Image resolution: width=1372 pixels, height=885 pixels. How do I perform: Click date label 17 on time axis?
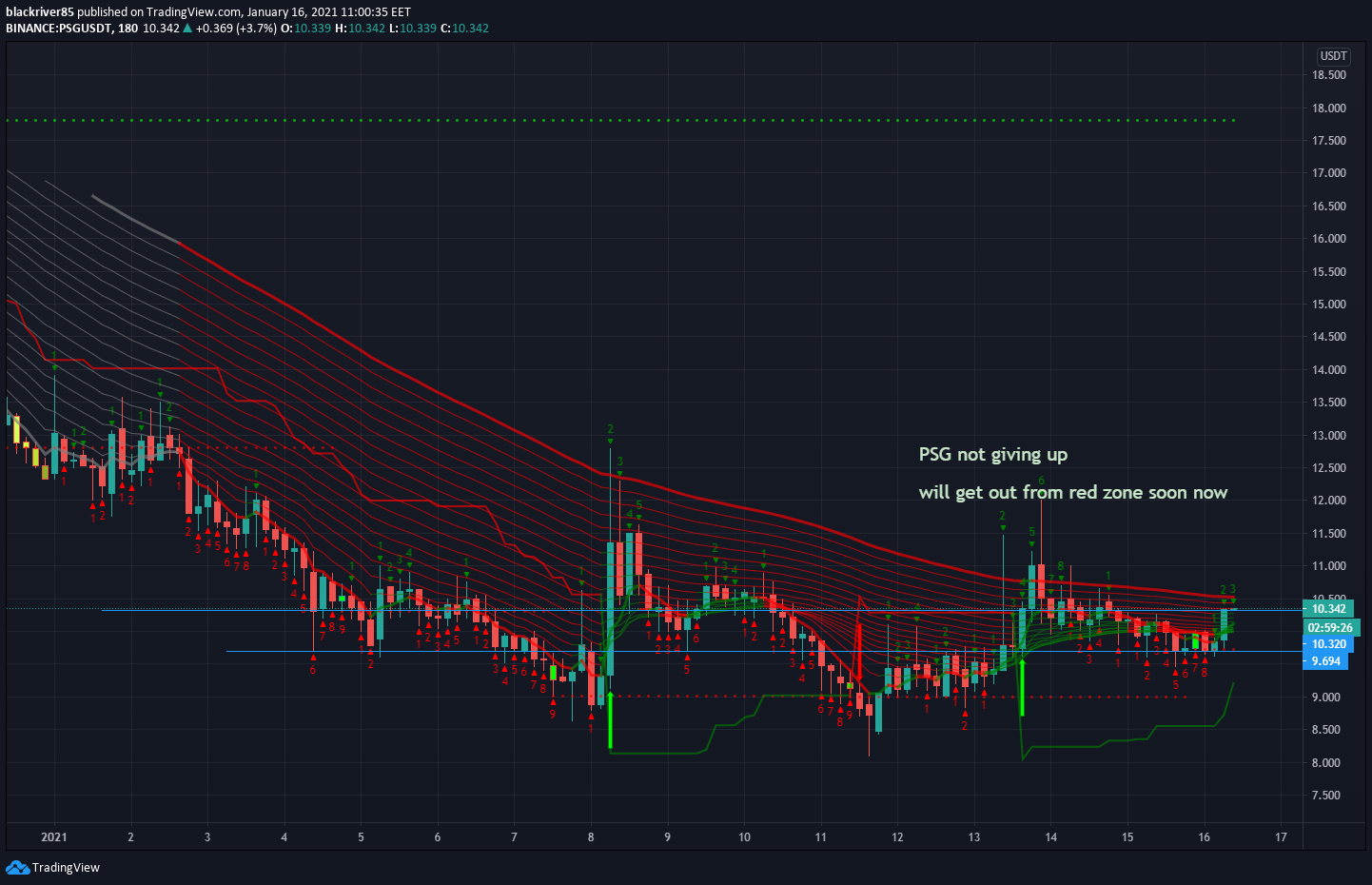click(x=1281, y=837)
